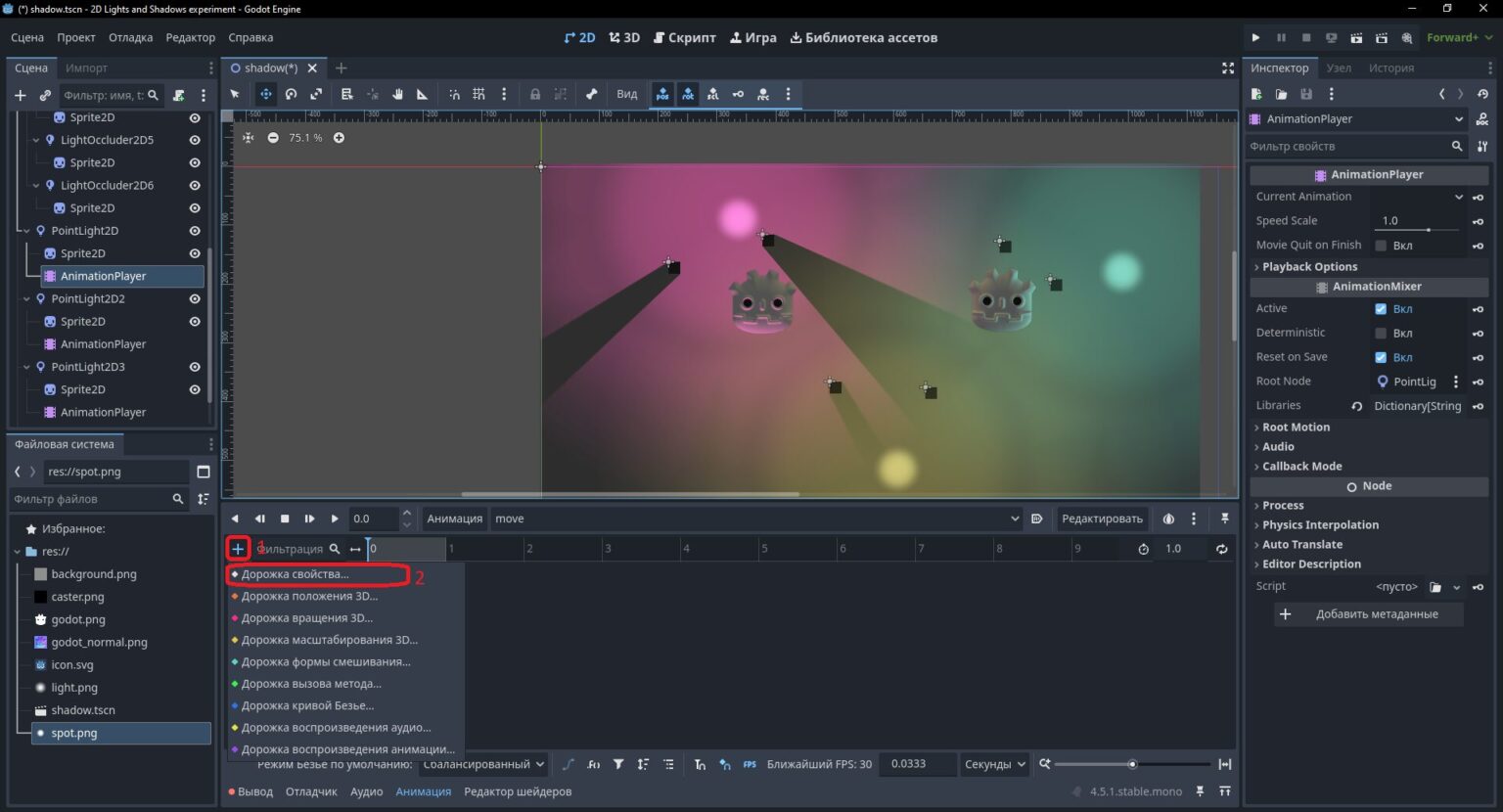Click the instance child scene link icon
The height and width of the screenshot is (812, 1503).
(45, 95)
